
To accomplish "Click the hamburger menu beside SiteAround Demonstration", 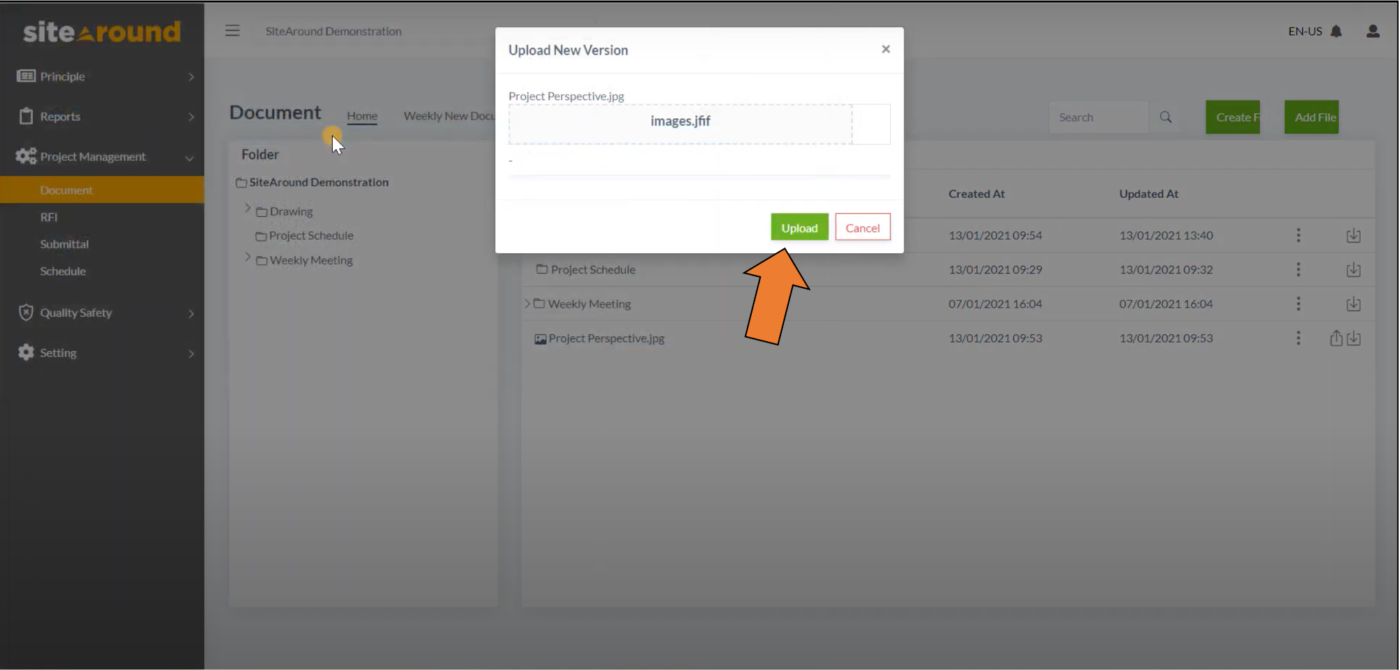I will (x=232, y=30).
